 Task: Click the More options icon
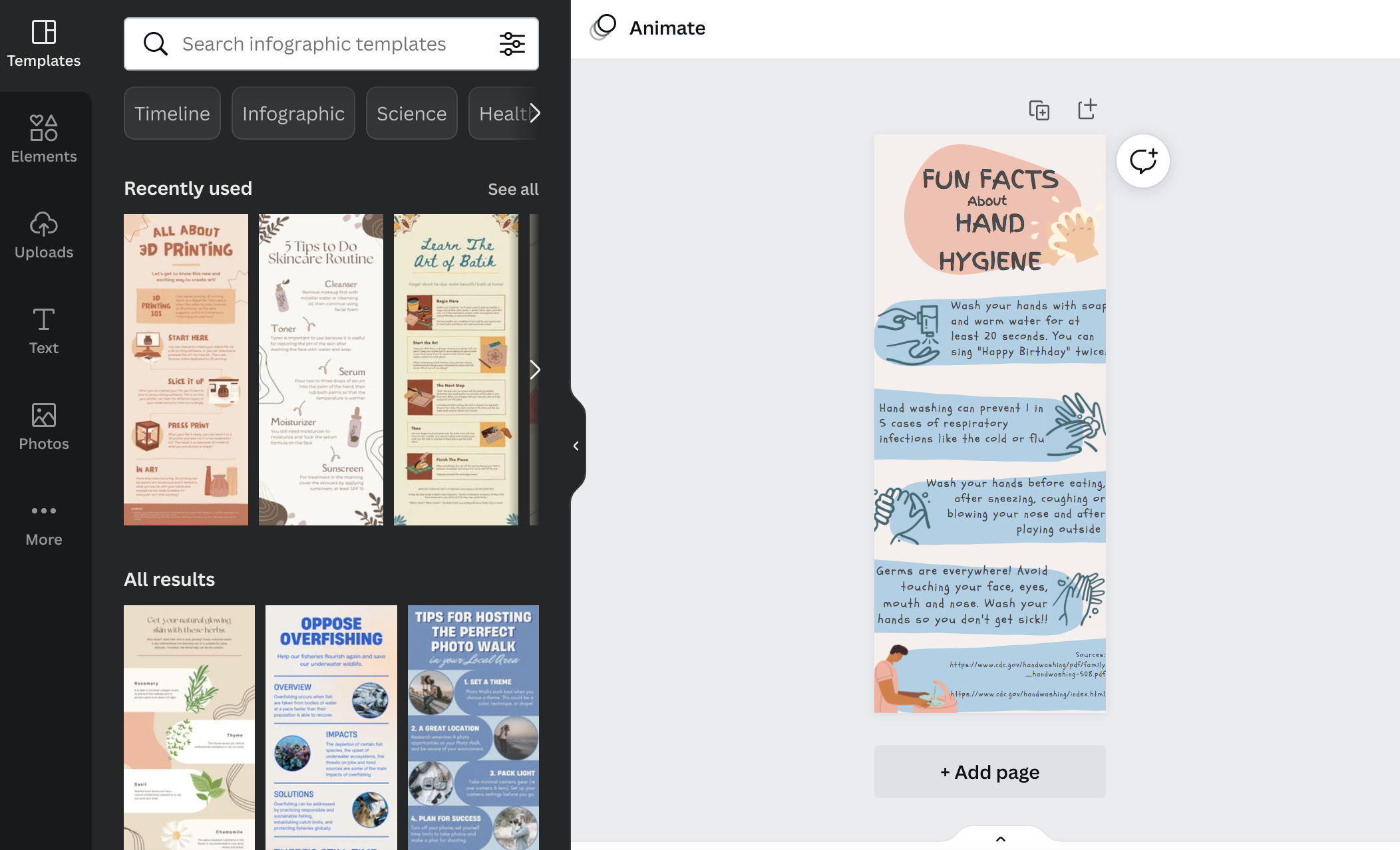[44, 522]
